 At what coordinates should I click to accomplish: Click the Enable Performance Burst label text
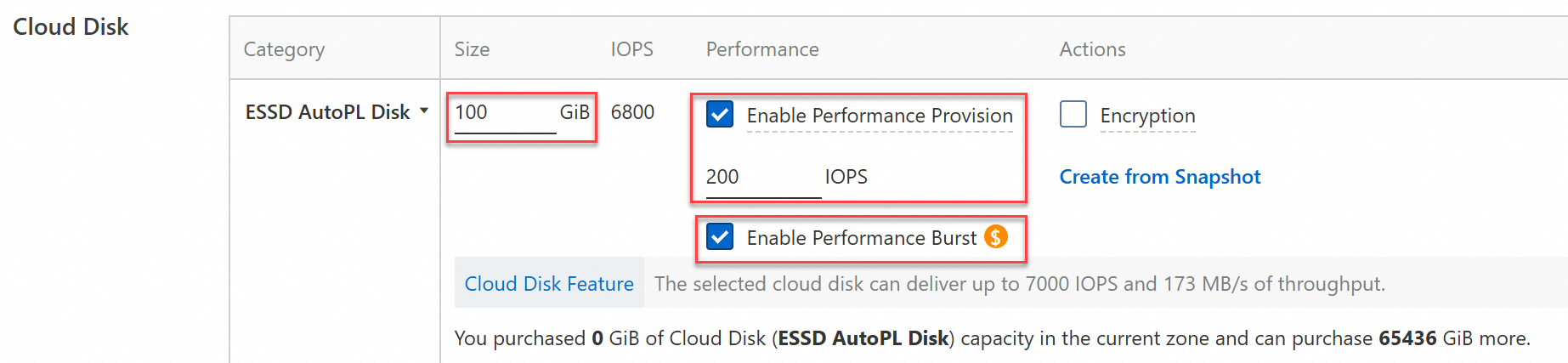[862, 238]
